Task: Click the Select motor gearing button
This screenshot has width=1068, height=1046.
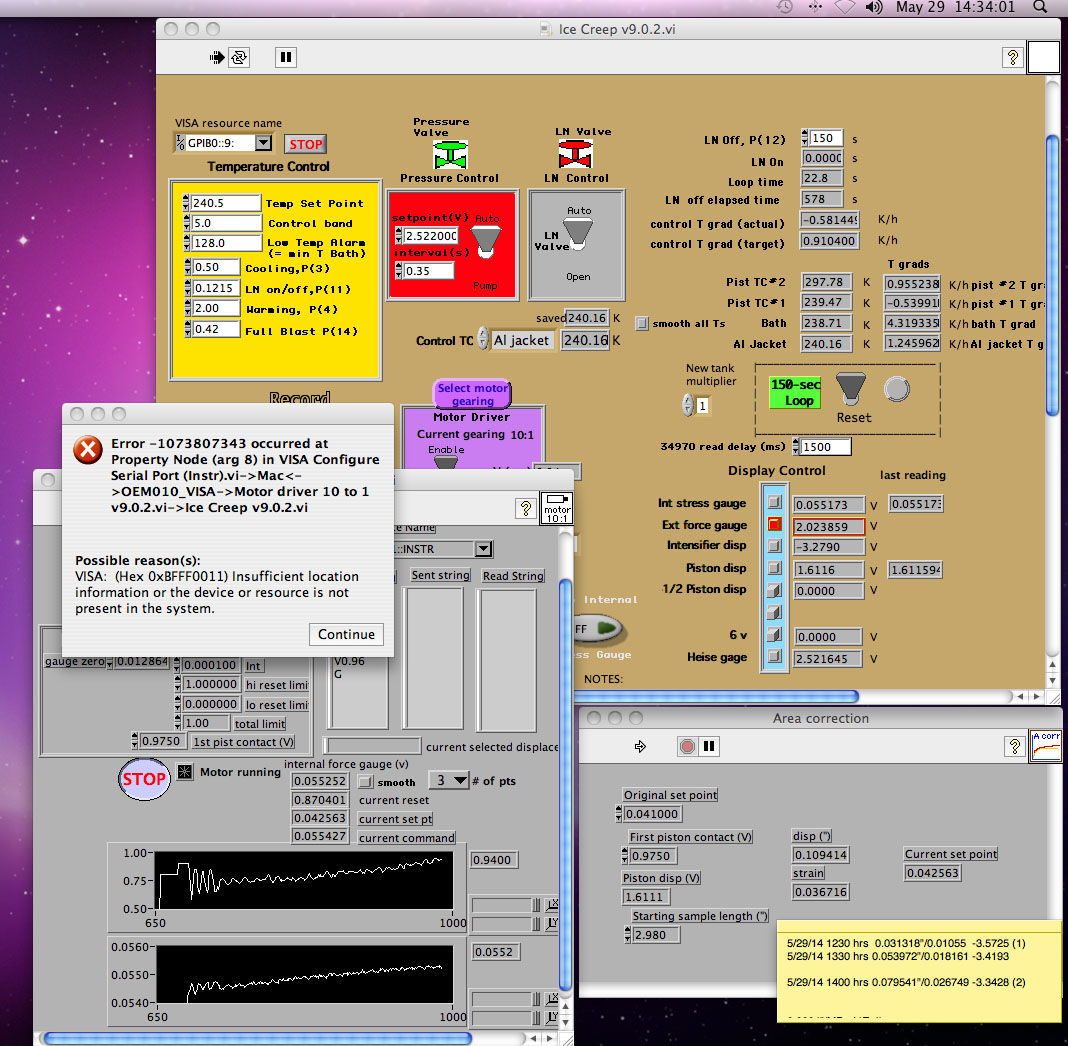Action: coord(473,394)
